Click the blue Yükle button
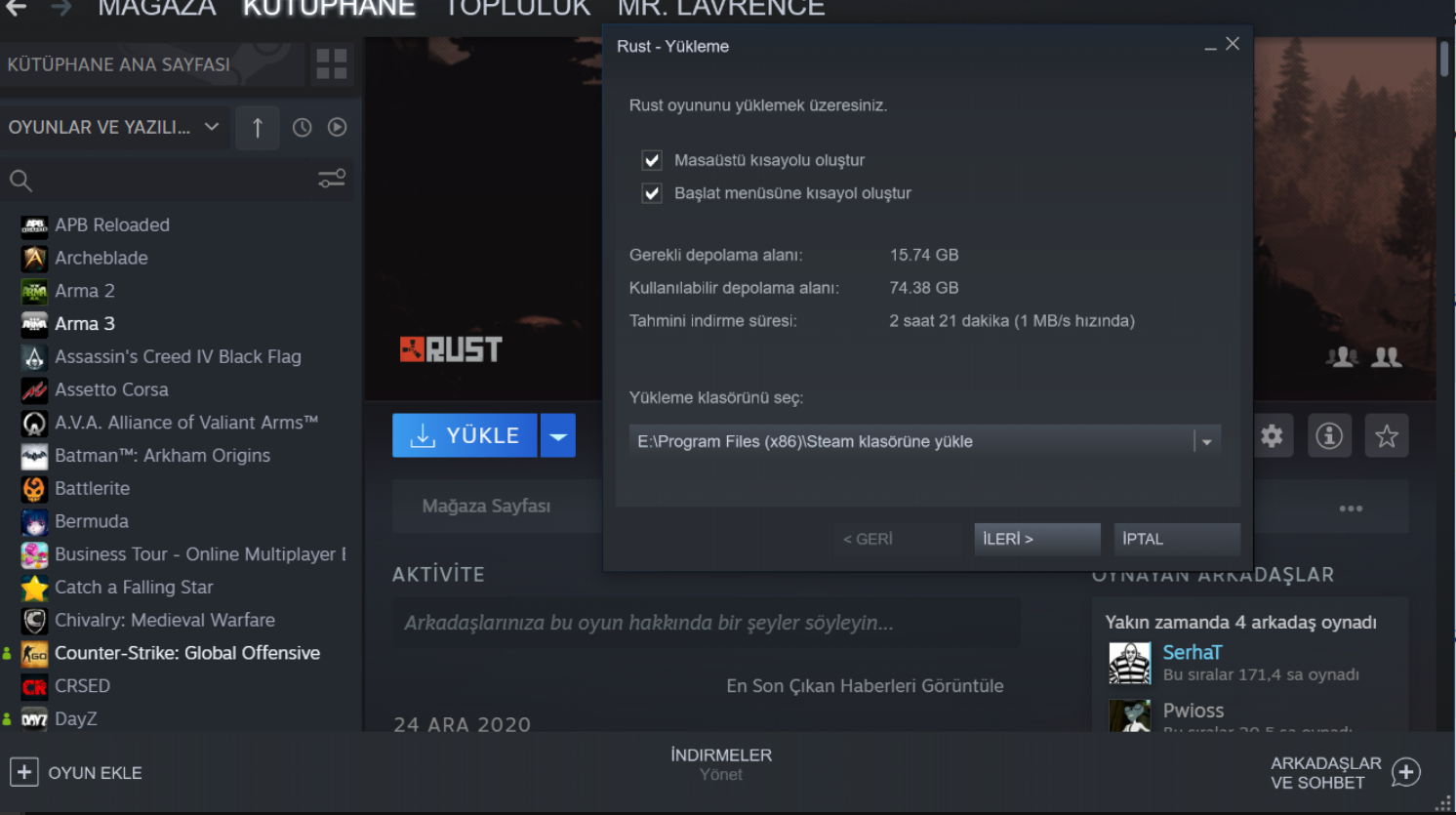1456x815 pixels. (465, 435)
